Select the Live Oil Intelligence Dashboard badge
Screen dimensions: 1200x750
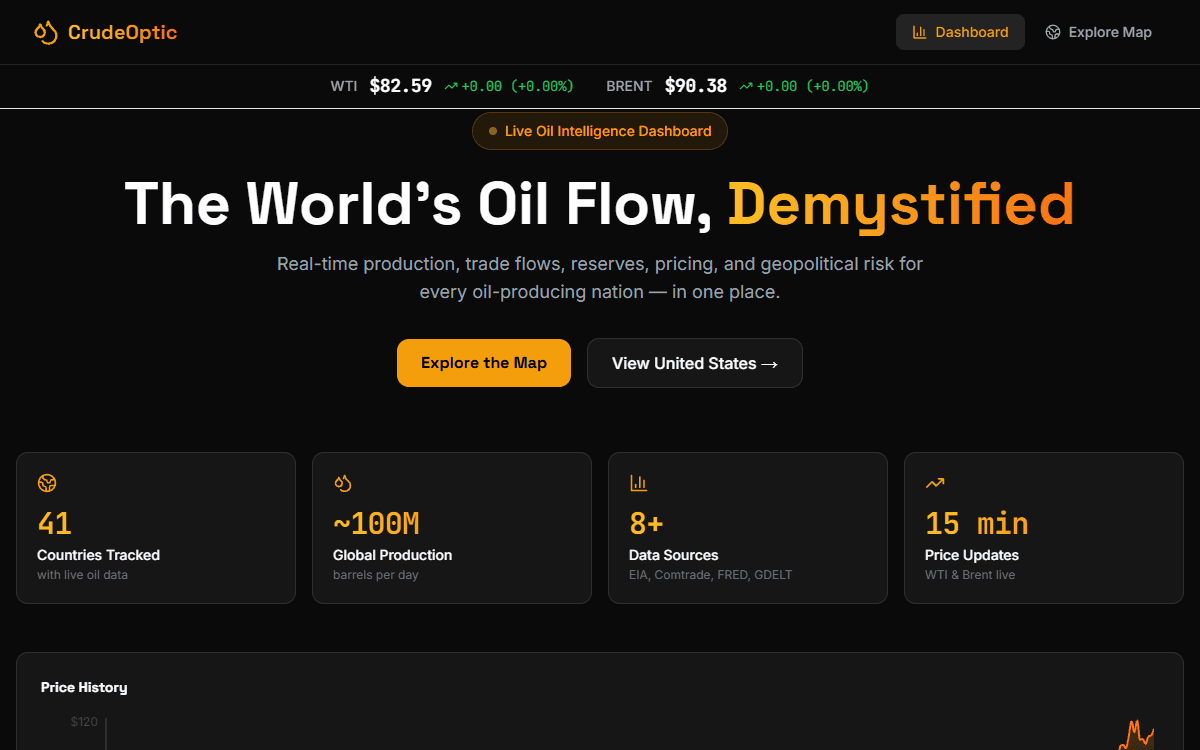600,131
